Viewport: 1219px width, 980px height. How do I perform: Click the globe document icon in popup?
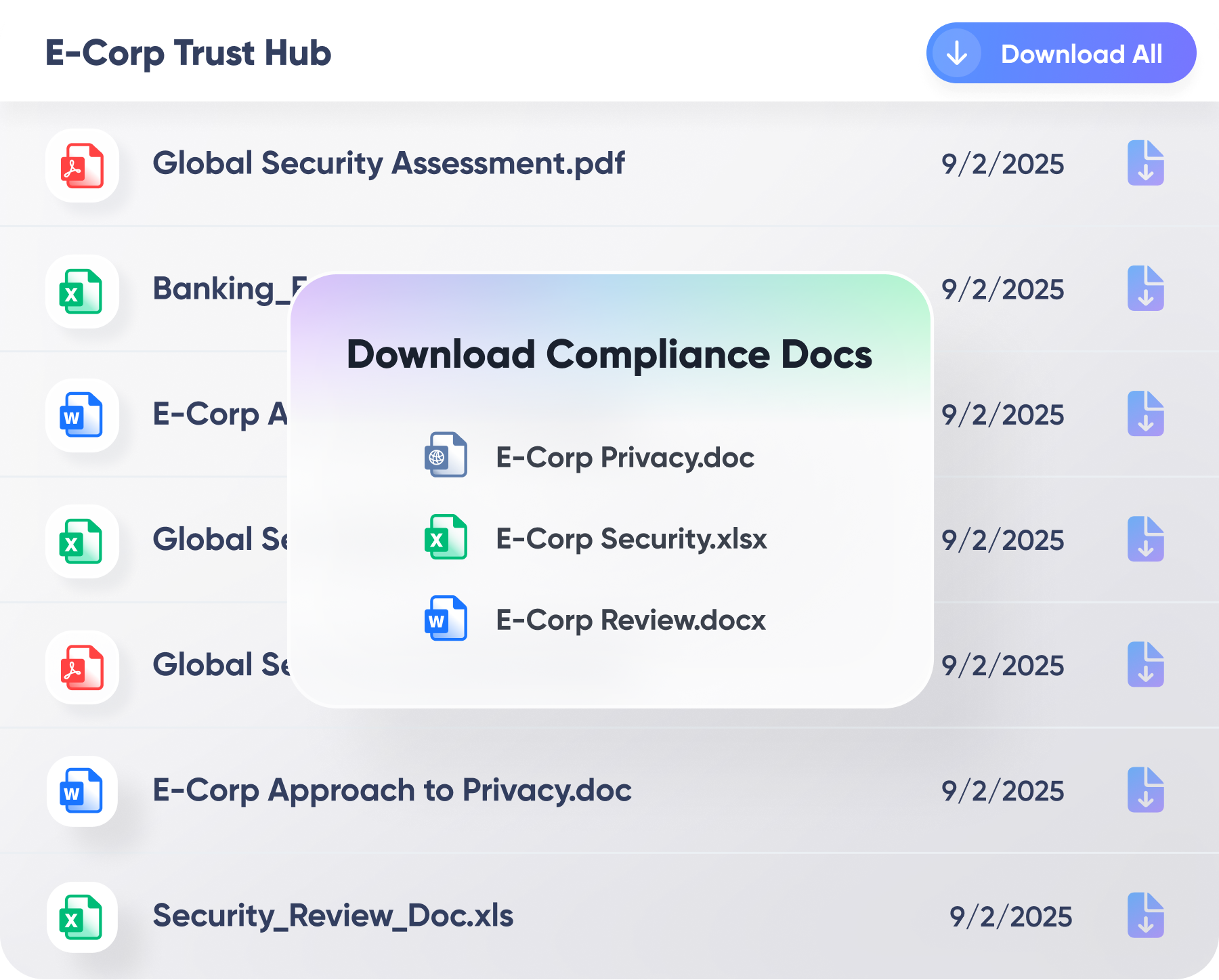pos(446,455)
